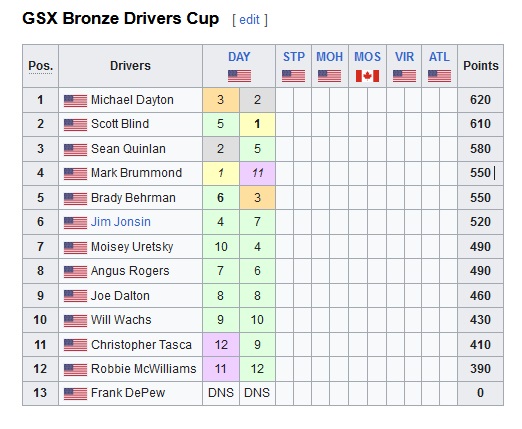Image resolution: width=522 pixels, height=429 pixels.
Task: Click the Pos. abbreviation header
Action: pos(40,66)
